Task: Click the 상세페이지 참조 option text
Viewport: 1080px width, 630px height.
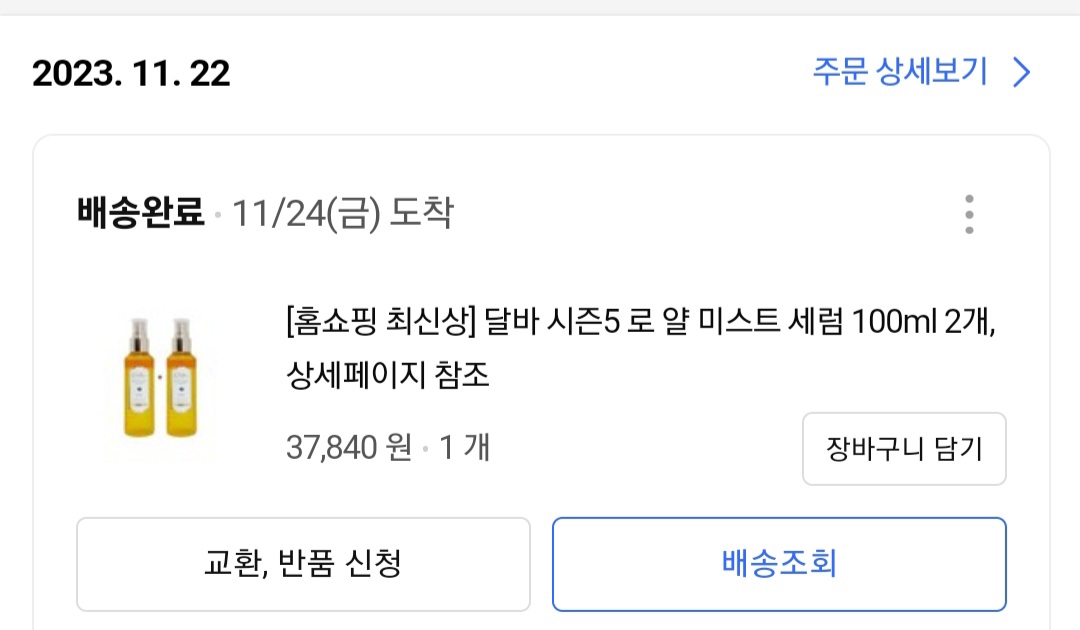Action: [x=387, y=376]
